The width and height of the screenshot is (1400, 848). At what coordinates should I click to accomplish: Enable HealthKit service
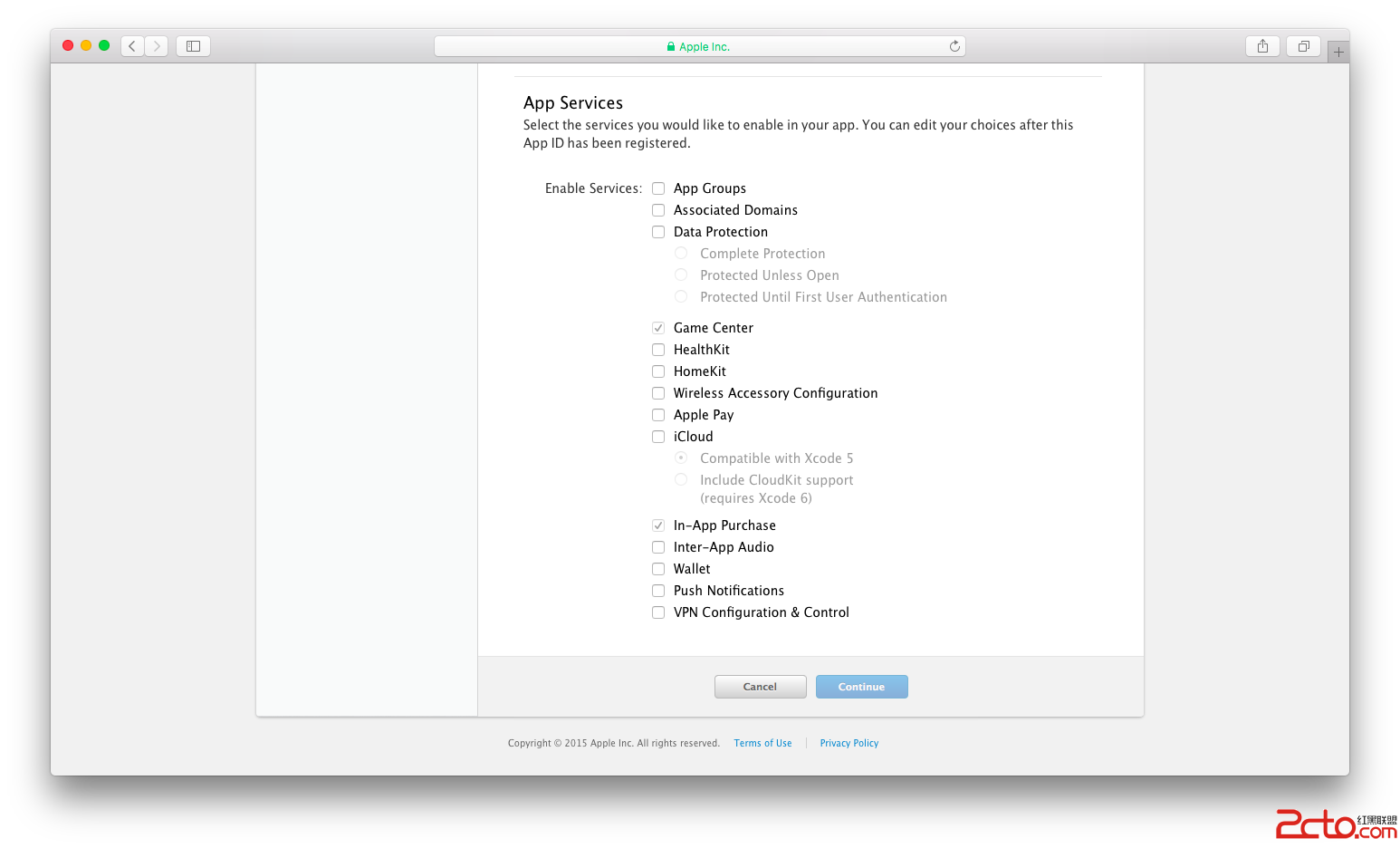click(x=658, y=350)
